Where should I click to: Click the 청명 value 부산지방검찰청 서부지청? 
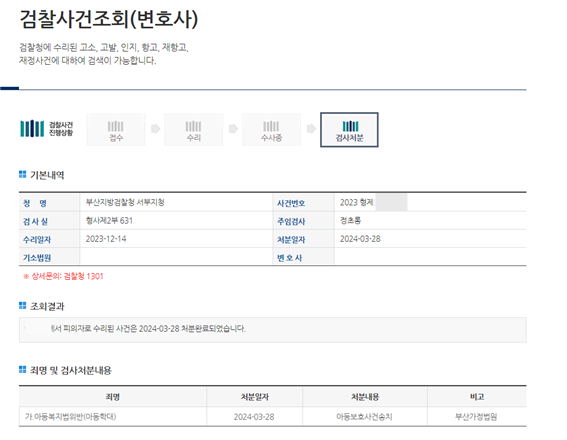pos(125,202)
